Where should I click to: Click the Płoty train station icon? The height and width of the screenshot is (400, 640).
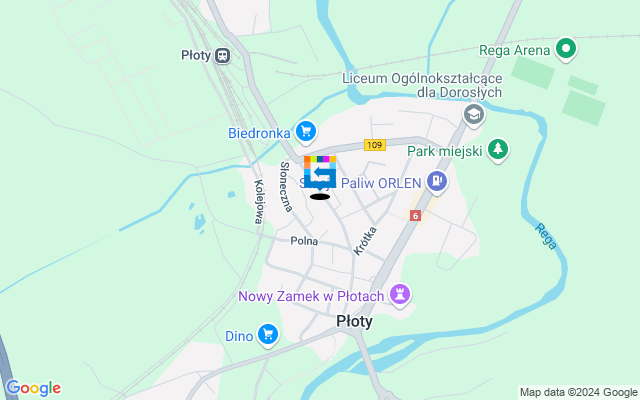[222, 55]
